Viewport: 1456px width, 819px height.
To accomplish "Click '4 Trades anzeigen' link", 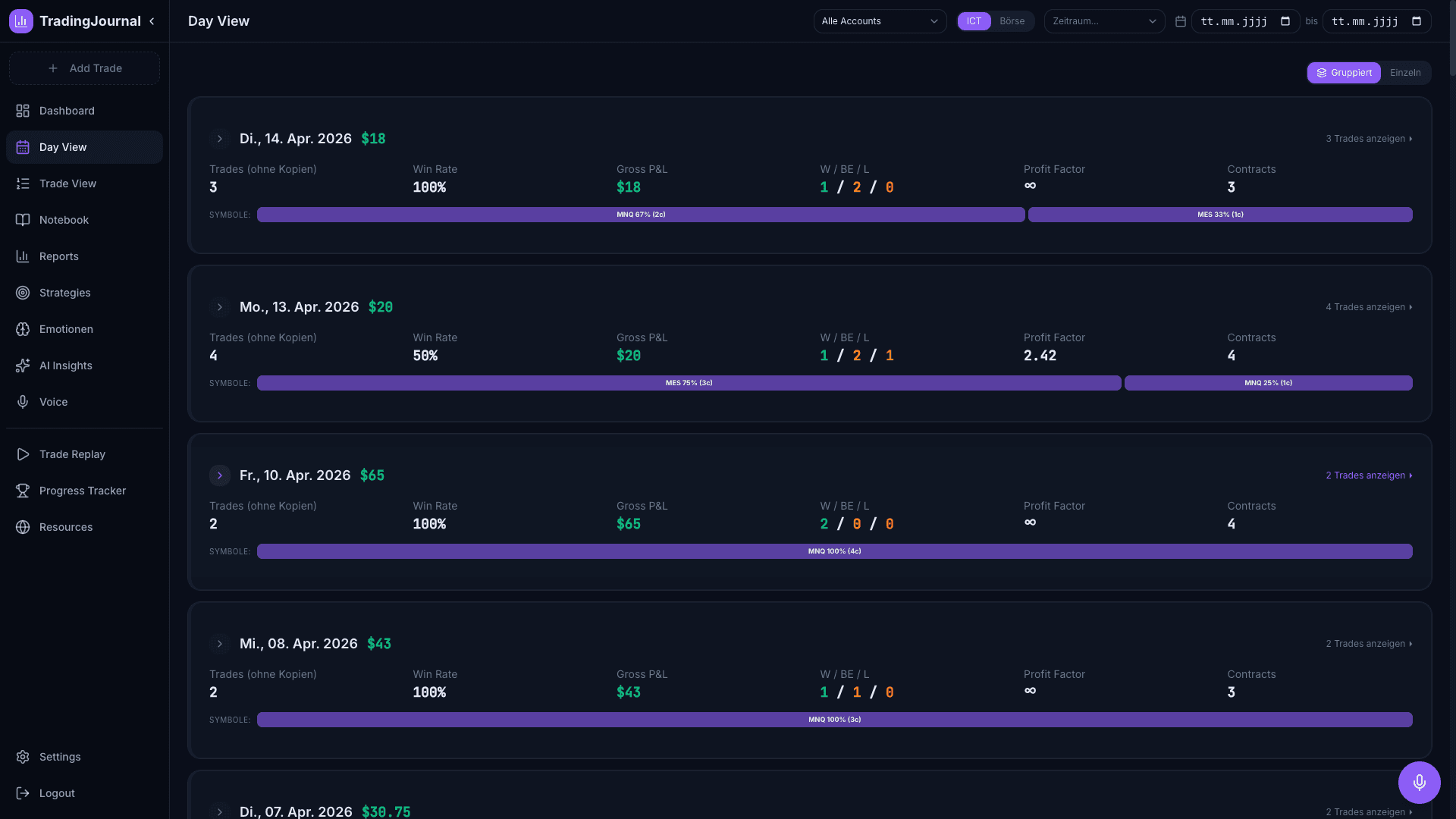I will (x=1369, y=307).
